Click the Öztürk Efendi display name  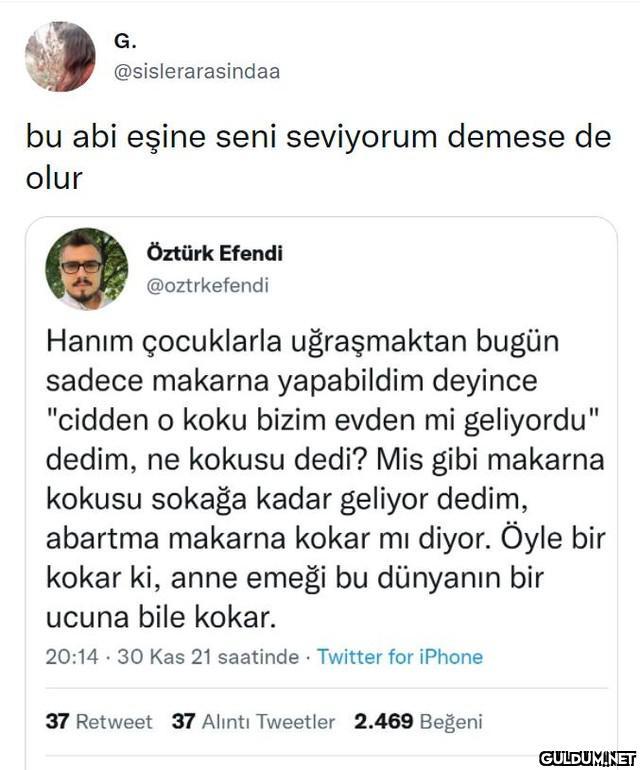[x=214, y=254]
